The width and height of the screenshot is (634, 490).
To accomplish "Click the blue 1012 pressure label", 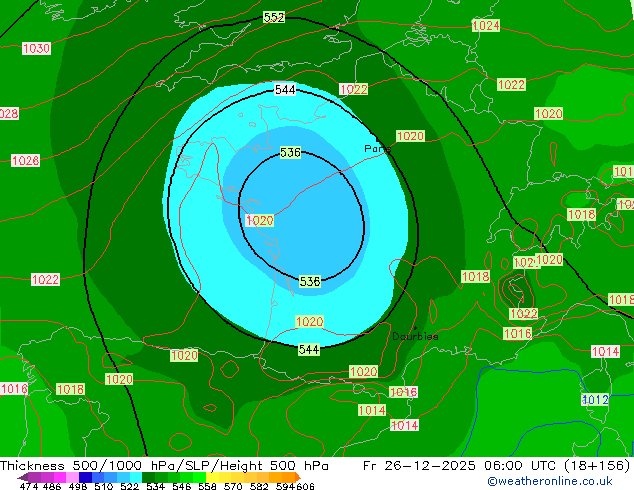I will click(595, 400).
